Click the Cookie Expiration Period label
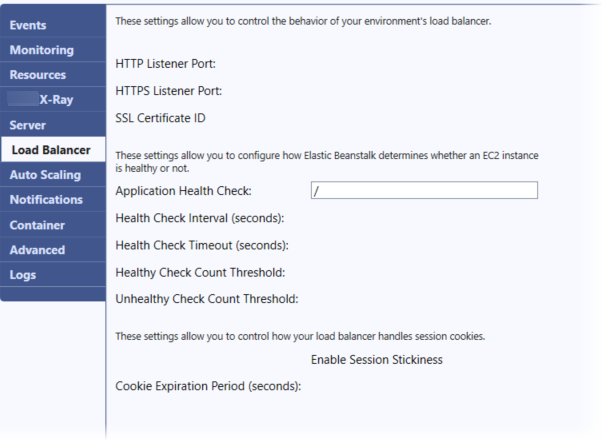This screenshot has height=441, width=603. (208, 385)
